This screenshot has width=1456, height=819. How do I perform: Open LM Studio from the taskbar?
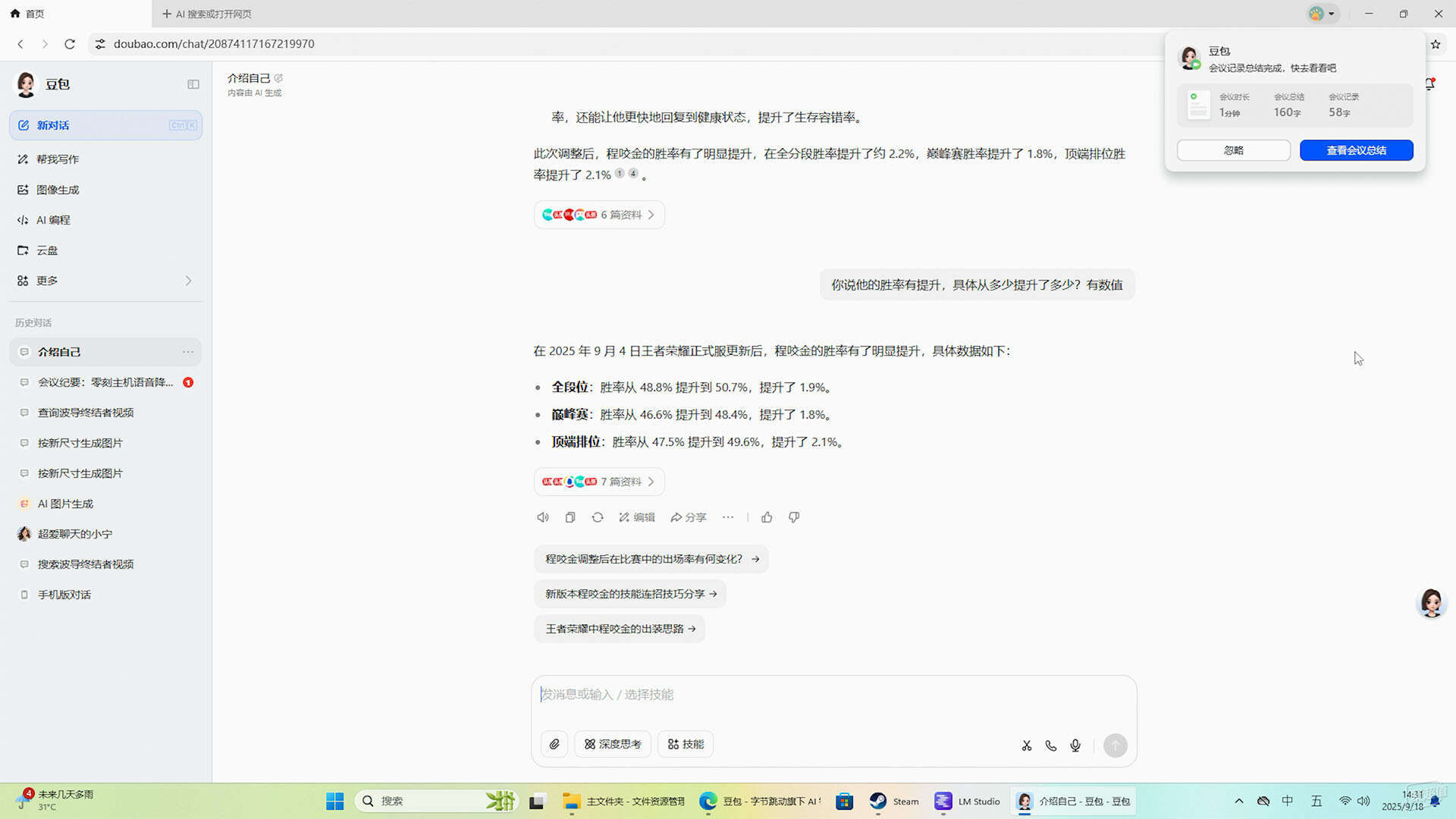coord(968,801)
